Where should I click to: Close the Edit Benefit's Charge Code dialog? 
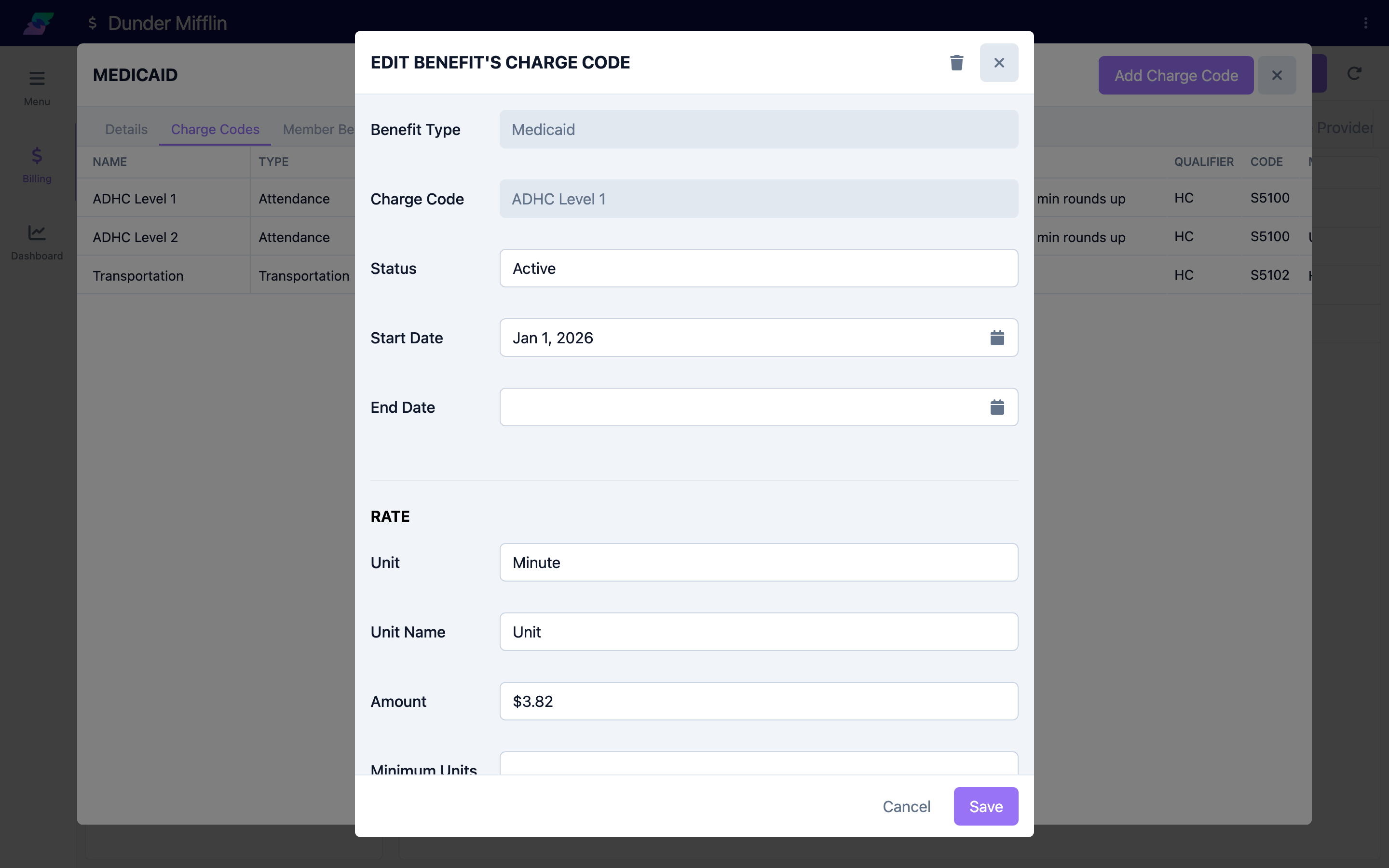tap(999, 63)
